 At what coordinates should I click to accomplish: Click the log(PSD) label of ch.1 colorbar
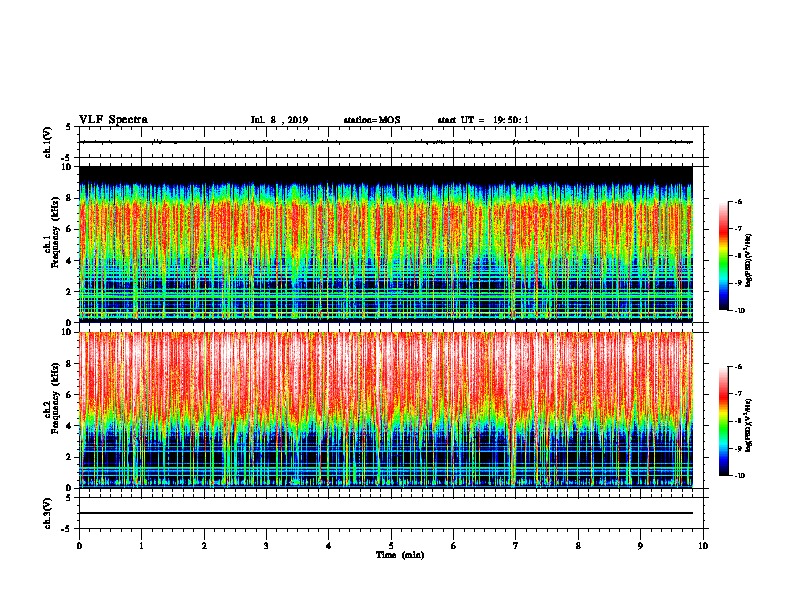pyautogui.click(x=749, y=260)
